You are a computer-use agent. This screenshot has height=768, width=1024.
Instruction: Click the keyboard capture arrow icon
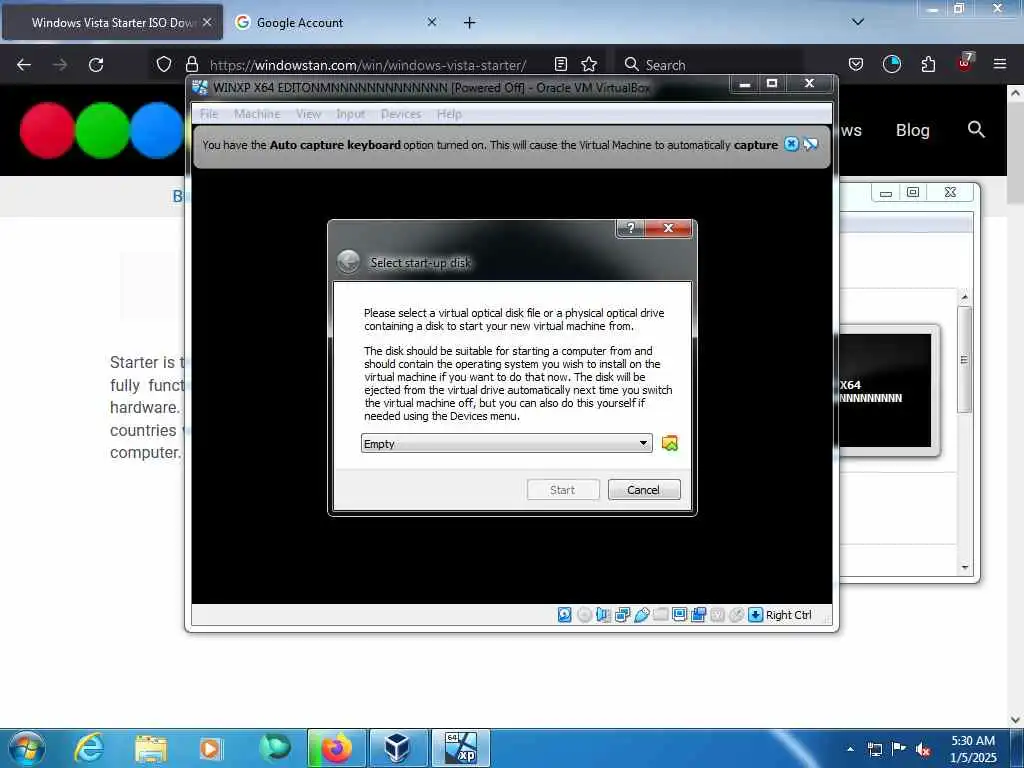pos(755,615)
